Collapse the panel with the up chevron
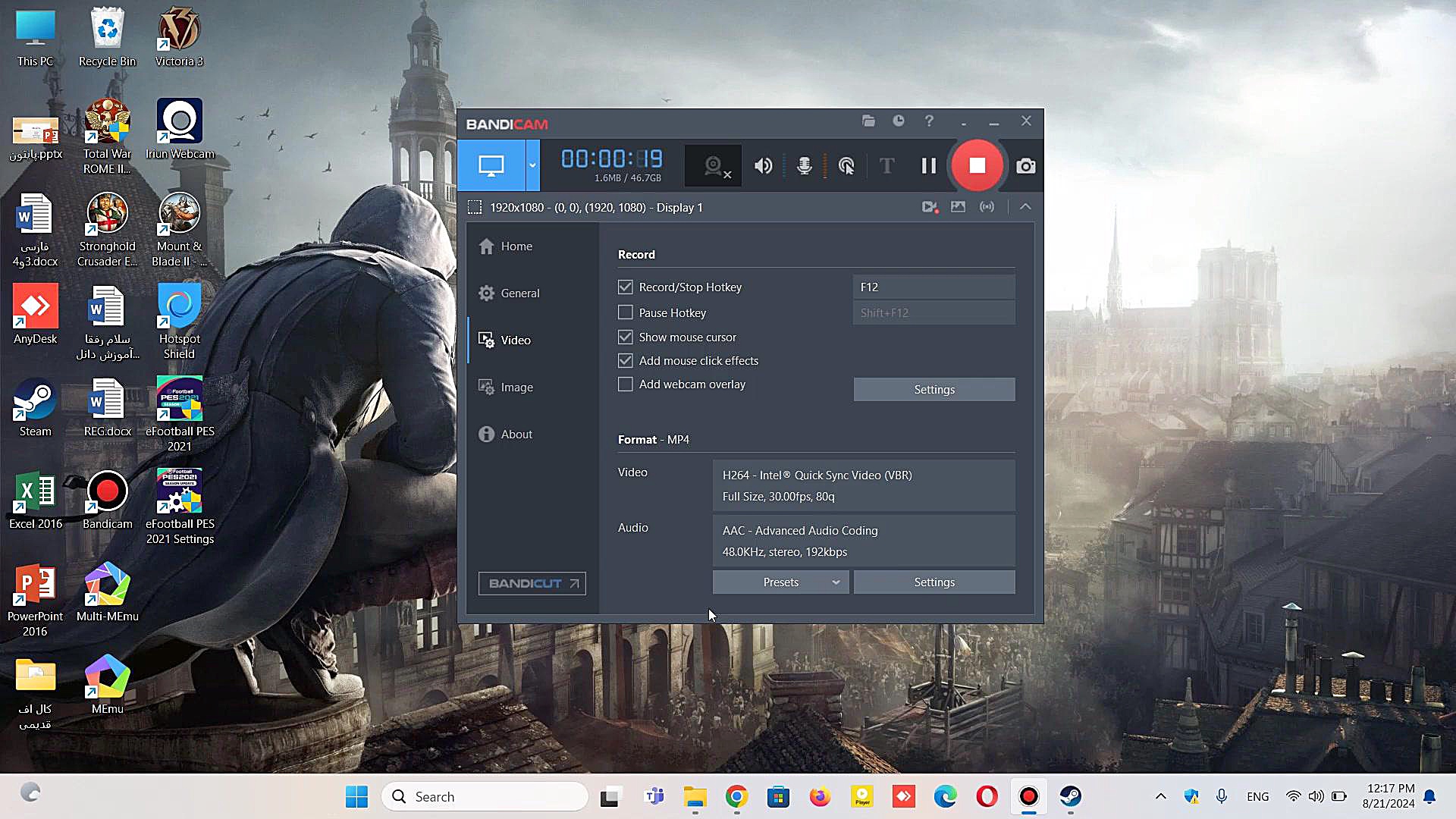This screenshot has height=819, width=1456. coord(1025,206)
